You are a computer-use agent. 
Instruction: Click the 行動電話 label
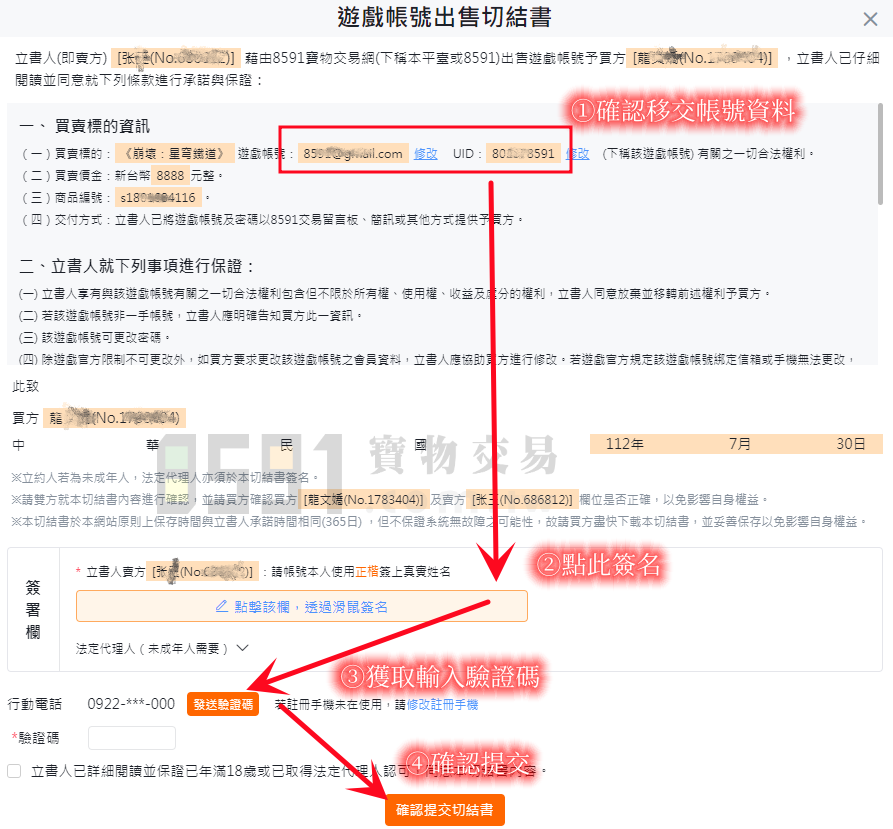[35, 704]
